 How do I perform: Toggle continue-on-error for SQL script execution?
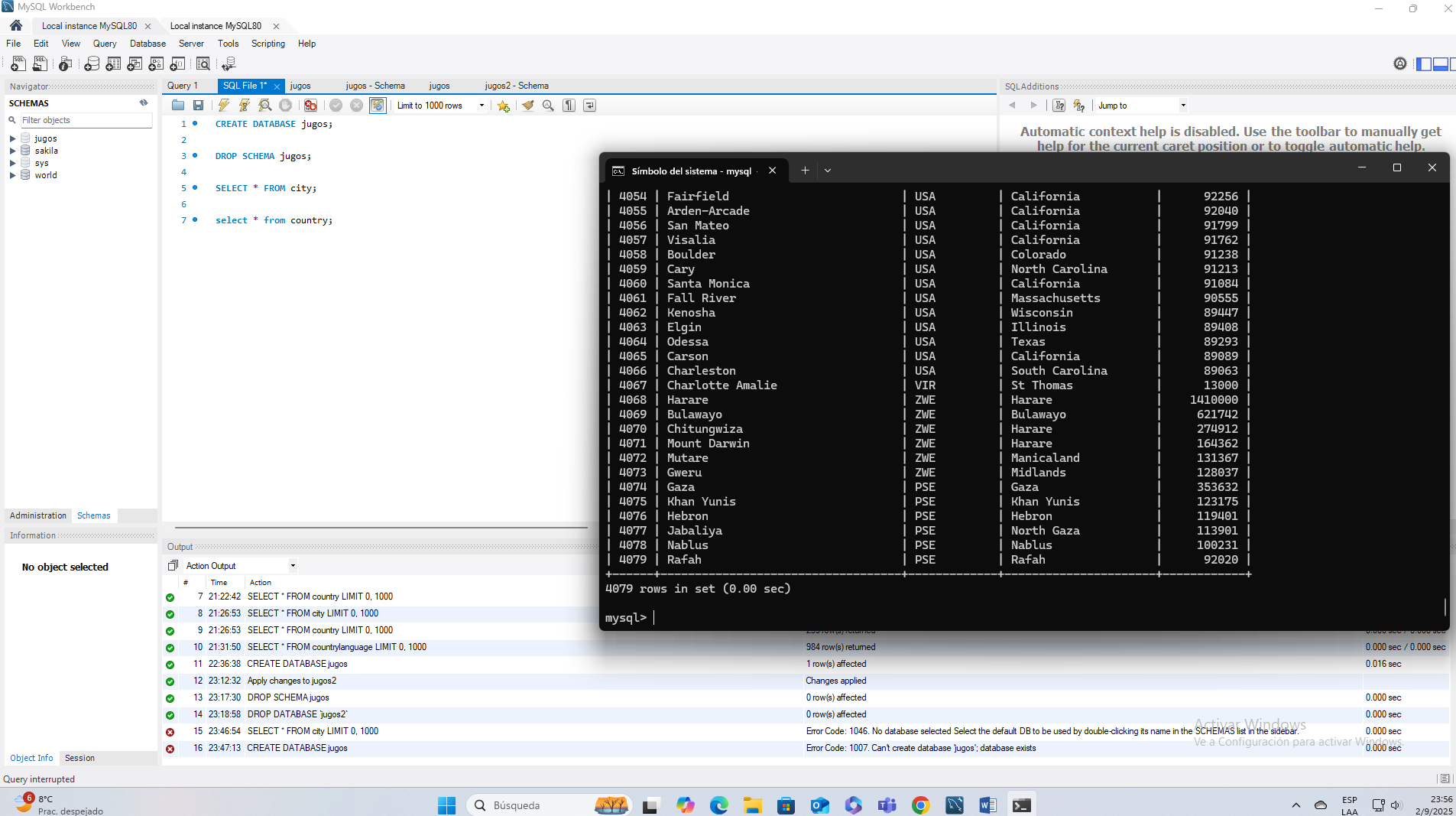(310, 106)
